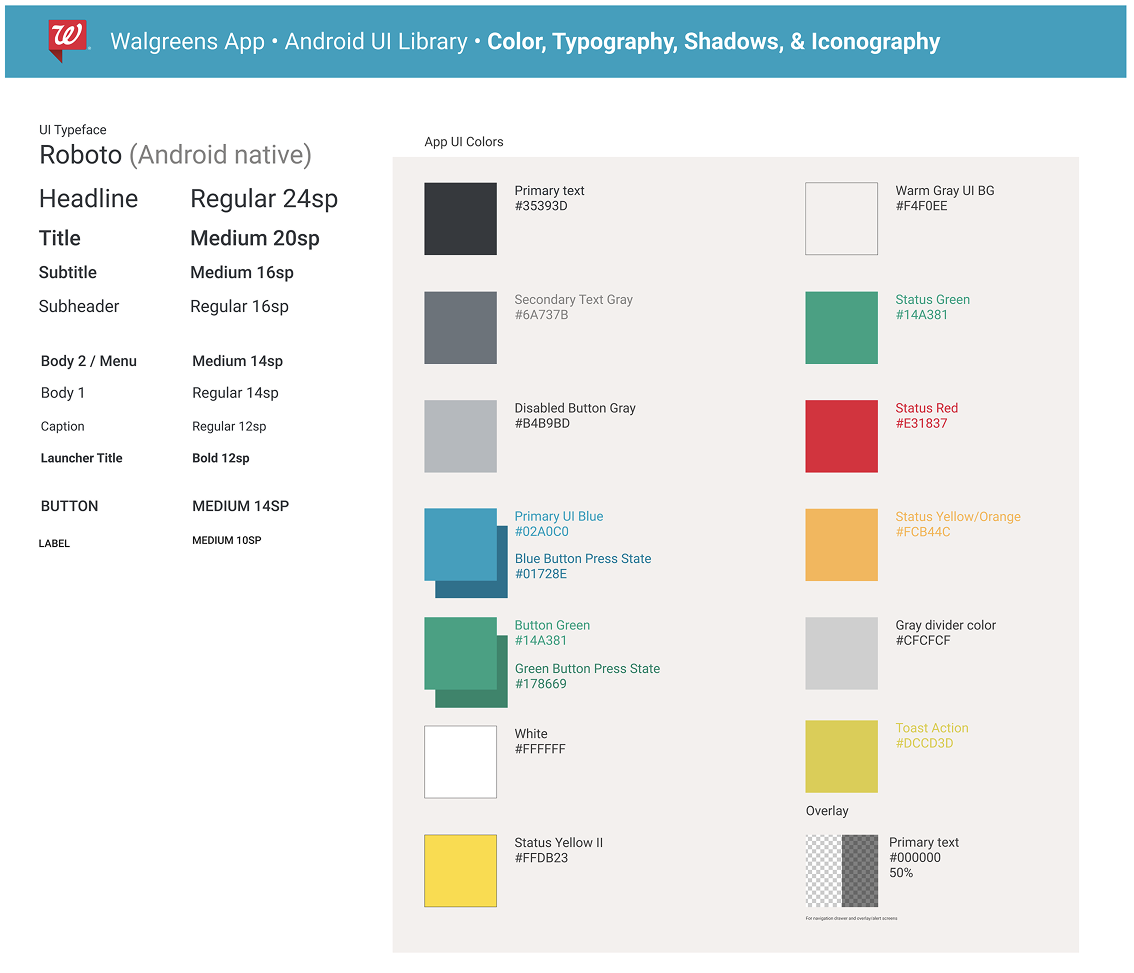This screenshot has height=973, width=1134.
Task: Click hex code '#CFCFCF'
Action: click(x=923, y=640)
